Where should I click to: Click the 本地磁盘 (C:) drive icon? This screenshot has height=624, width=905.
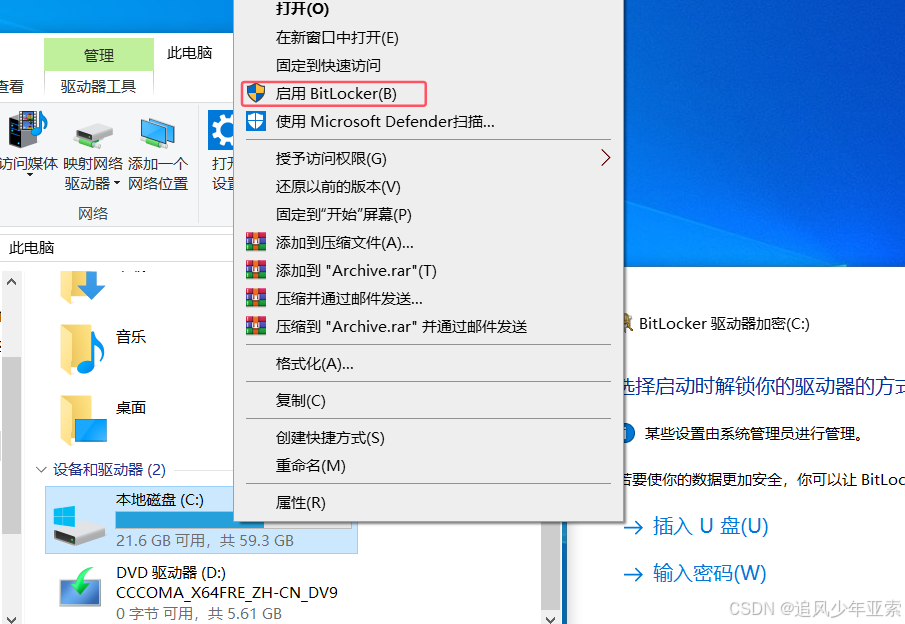[79, 525]
